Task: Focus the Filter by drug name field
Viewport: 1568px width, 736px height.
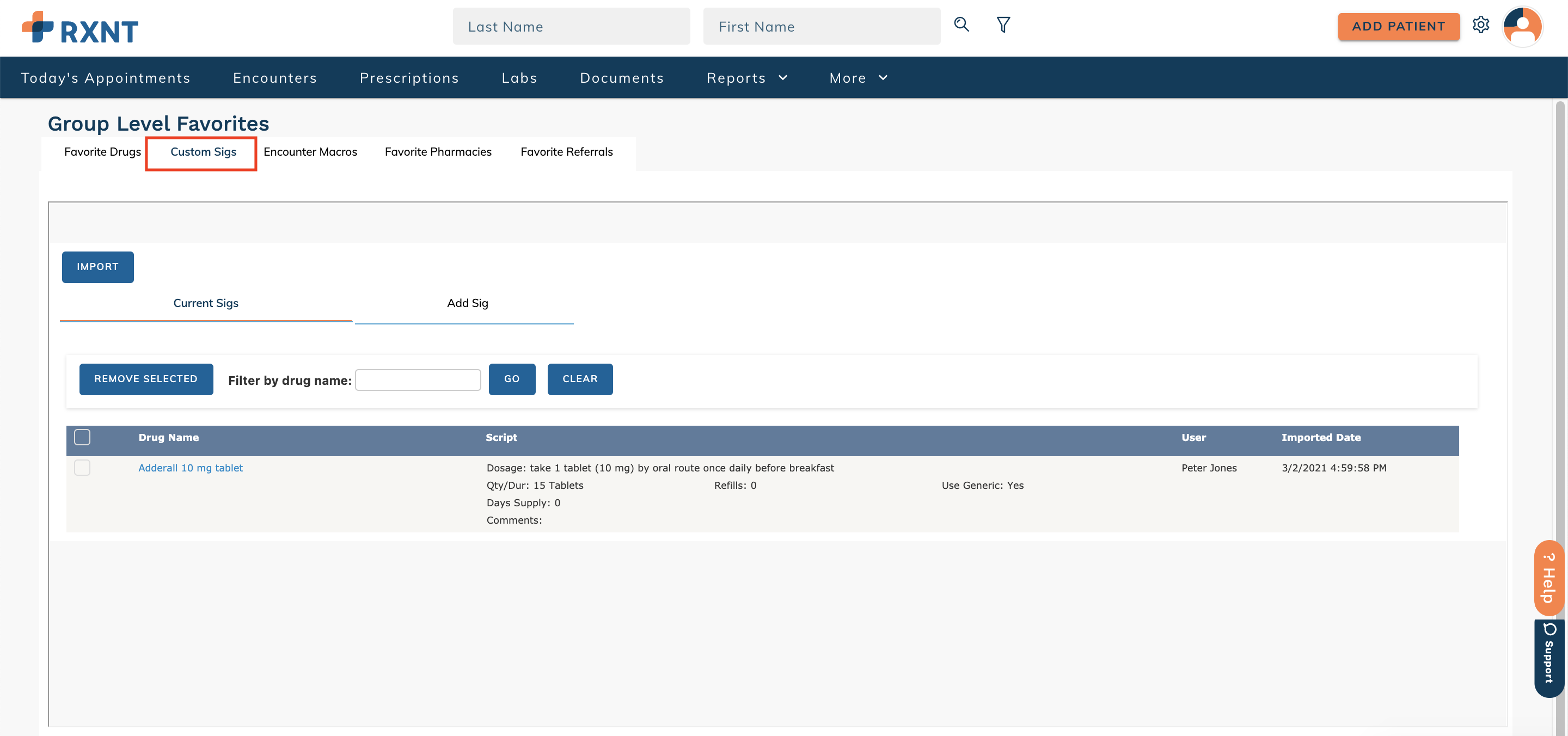Action: coord(418,380)
